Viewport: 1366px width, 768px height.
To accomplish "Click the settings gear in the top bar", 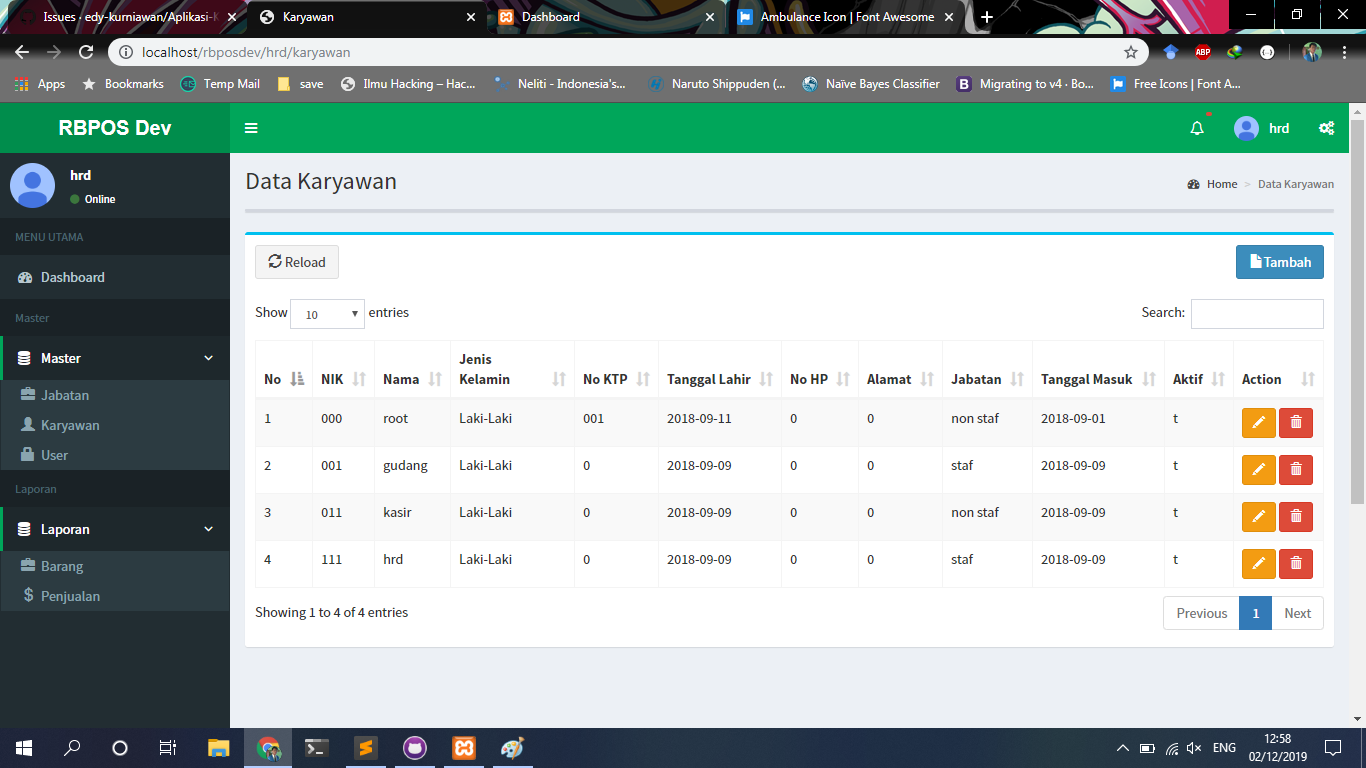I will point(1326,128).
